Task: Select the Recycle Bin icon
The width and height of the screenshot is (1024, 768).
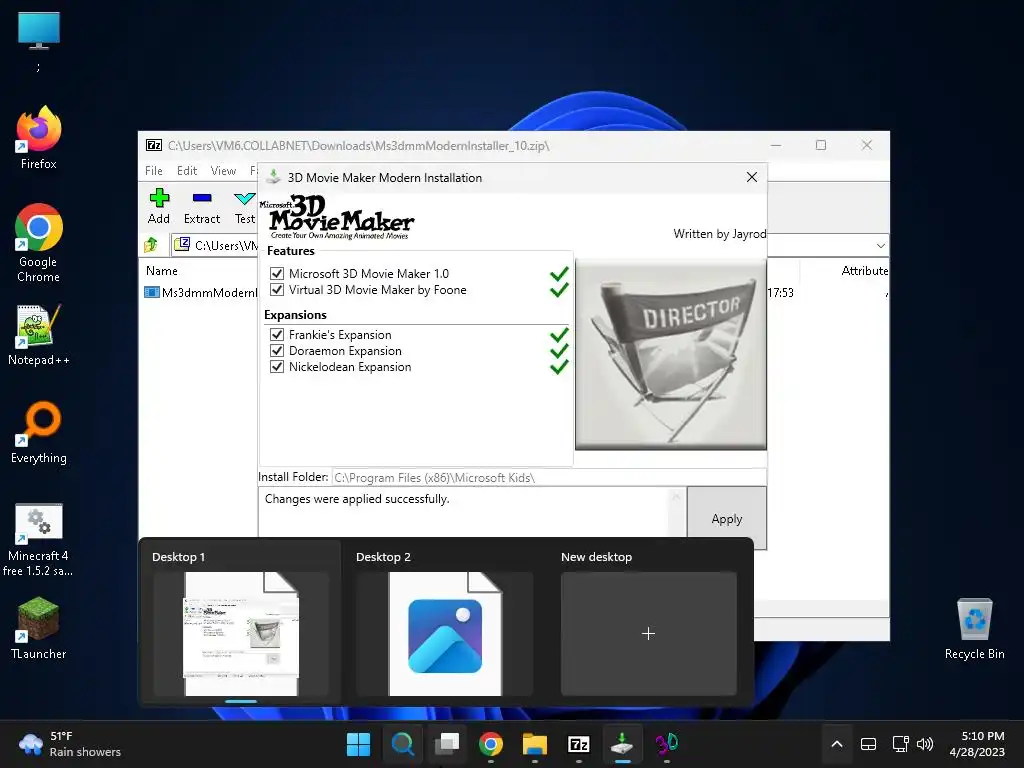Action: (x=974, y=628)
